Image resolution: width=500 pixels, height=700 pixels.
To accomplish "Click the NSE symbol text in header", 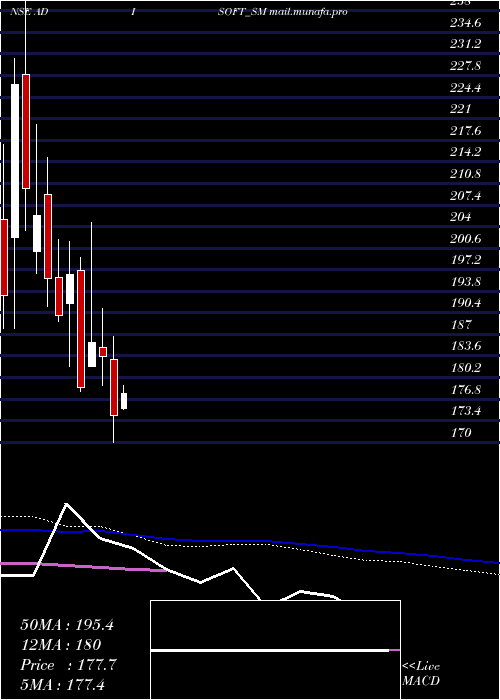I will click(x=20, y=12).
